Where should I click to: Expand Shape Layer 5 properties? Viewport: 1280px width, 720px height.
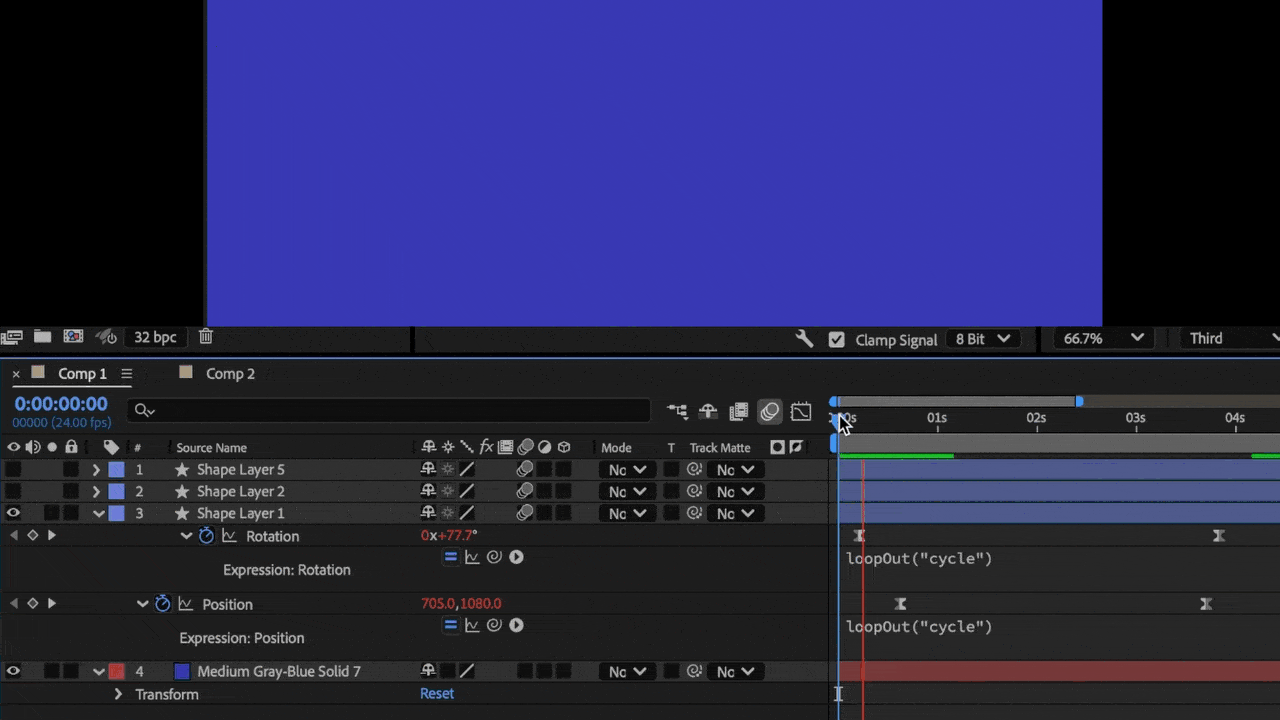[x=96, y=470]
